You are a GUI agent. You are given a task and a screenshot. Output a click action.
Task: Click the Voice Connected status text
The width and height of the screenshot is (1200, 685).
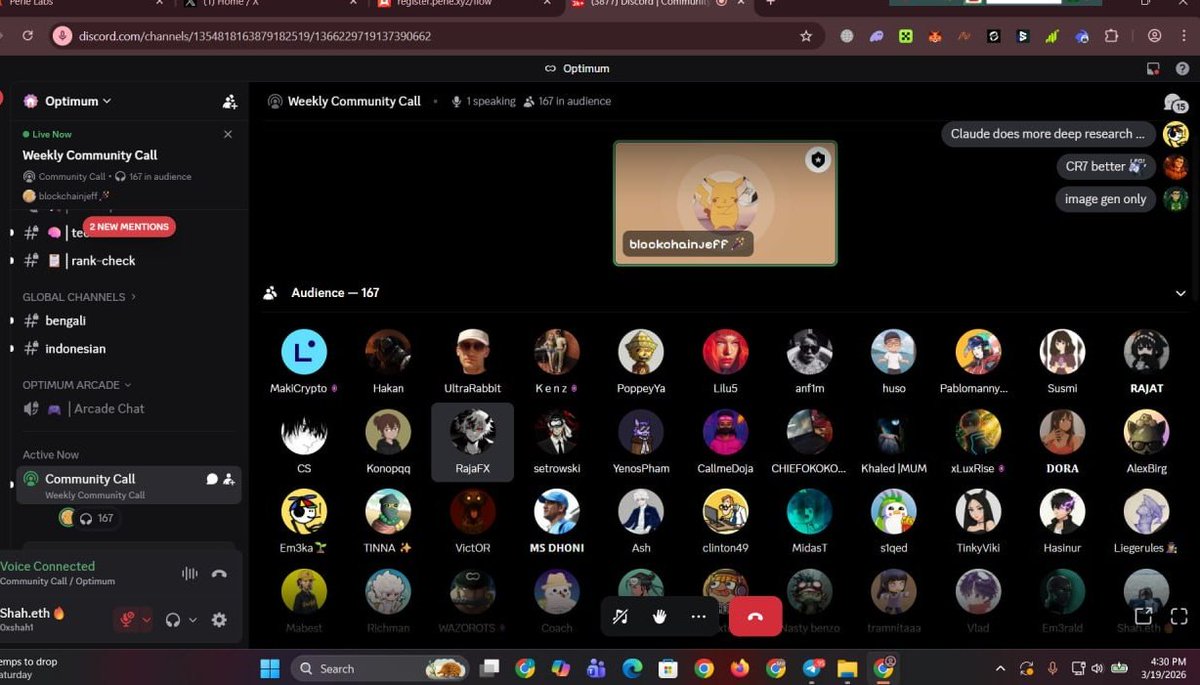coord(48,566)
